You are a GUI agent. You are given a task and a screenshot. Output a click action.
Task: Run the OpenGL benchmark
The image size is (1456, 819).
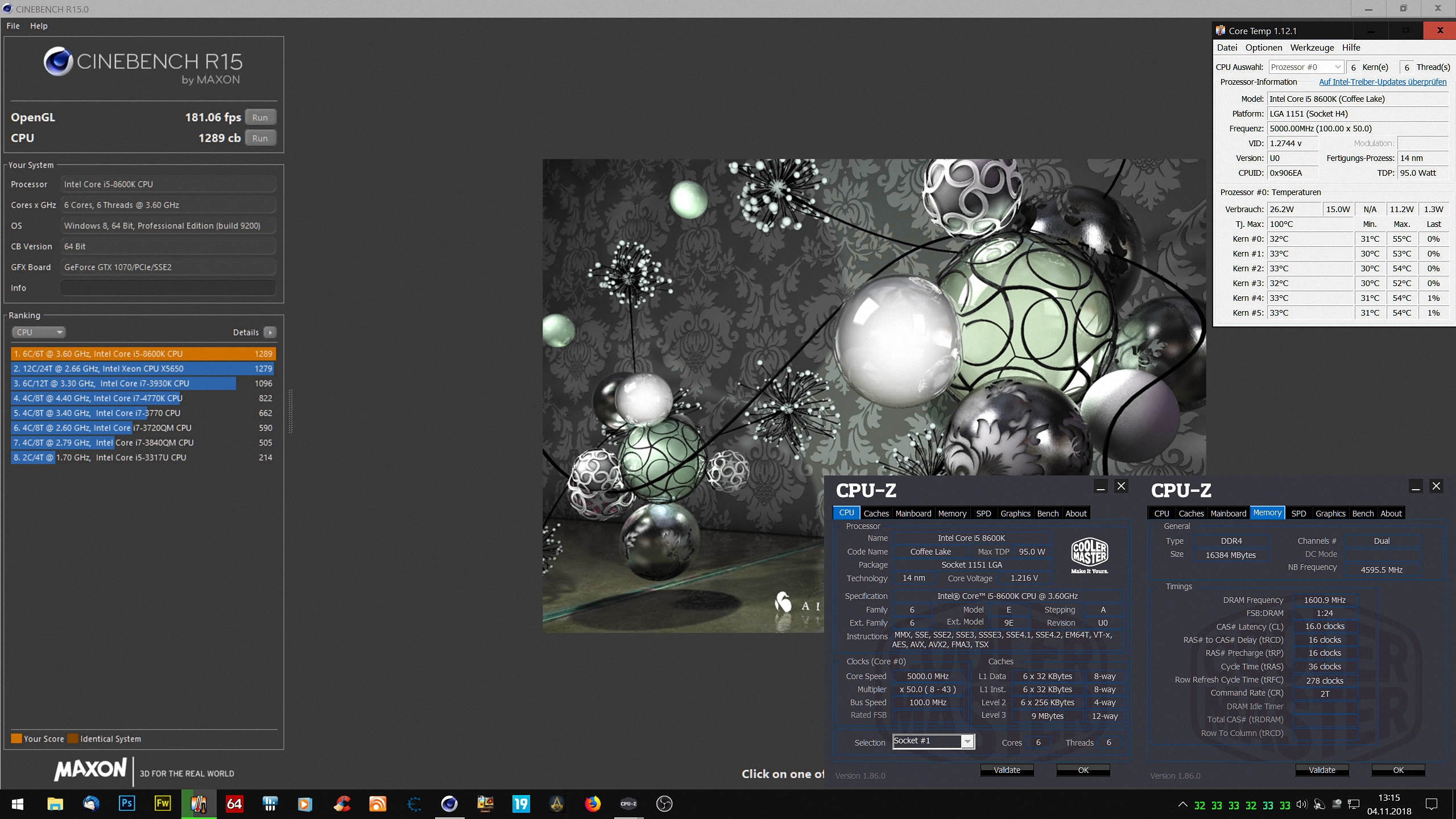pyautogui.click(x=260, y=117)
